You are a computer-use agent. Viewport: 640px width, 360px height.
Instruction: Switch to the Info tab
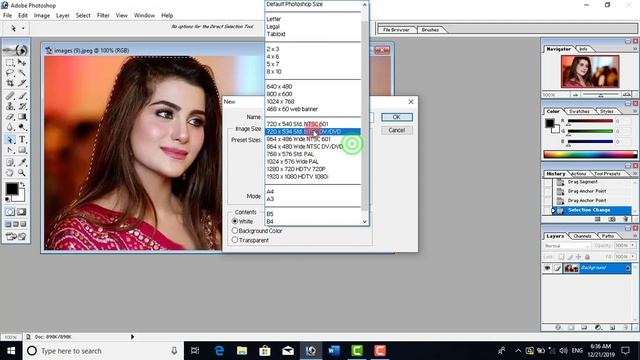coord(583,49)
